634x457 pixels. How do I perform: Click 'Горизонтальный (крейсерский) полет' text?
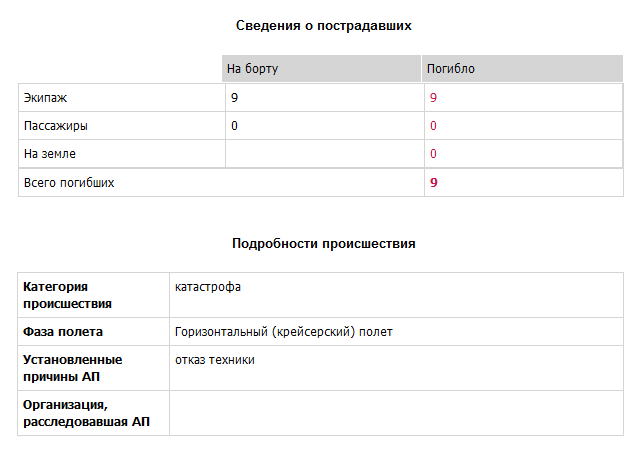tap(284, 332)
